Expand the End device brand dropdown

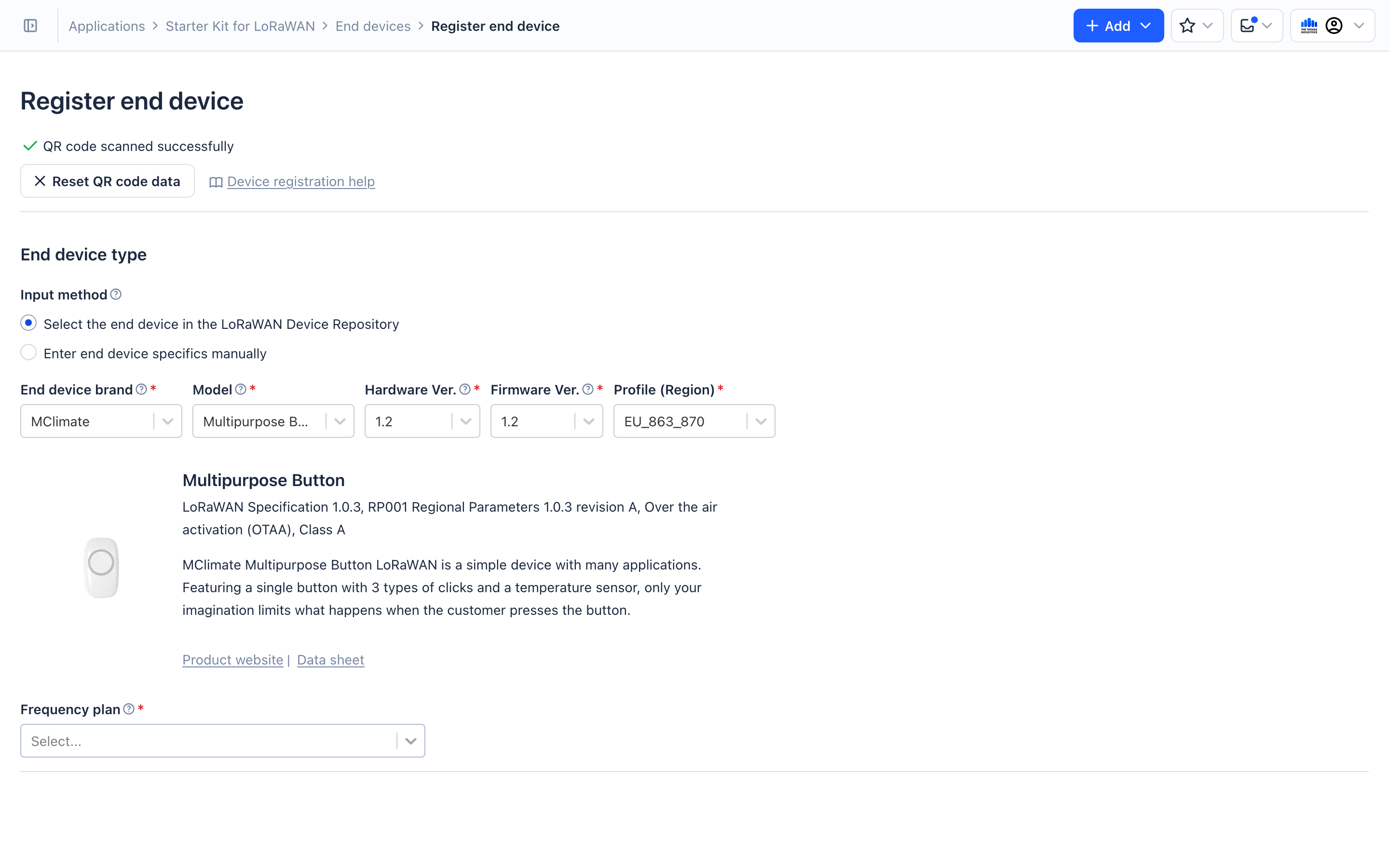(101, 421)
